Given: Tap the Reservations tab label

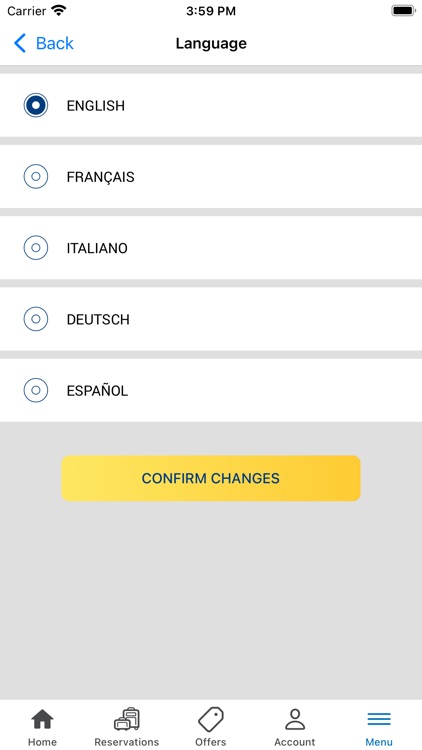Looking at the screenshot, I should click(127, 742).
